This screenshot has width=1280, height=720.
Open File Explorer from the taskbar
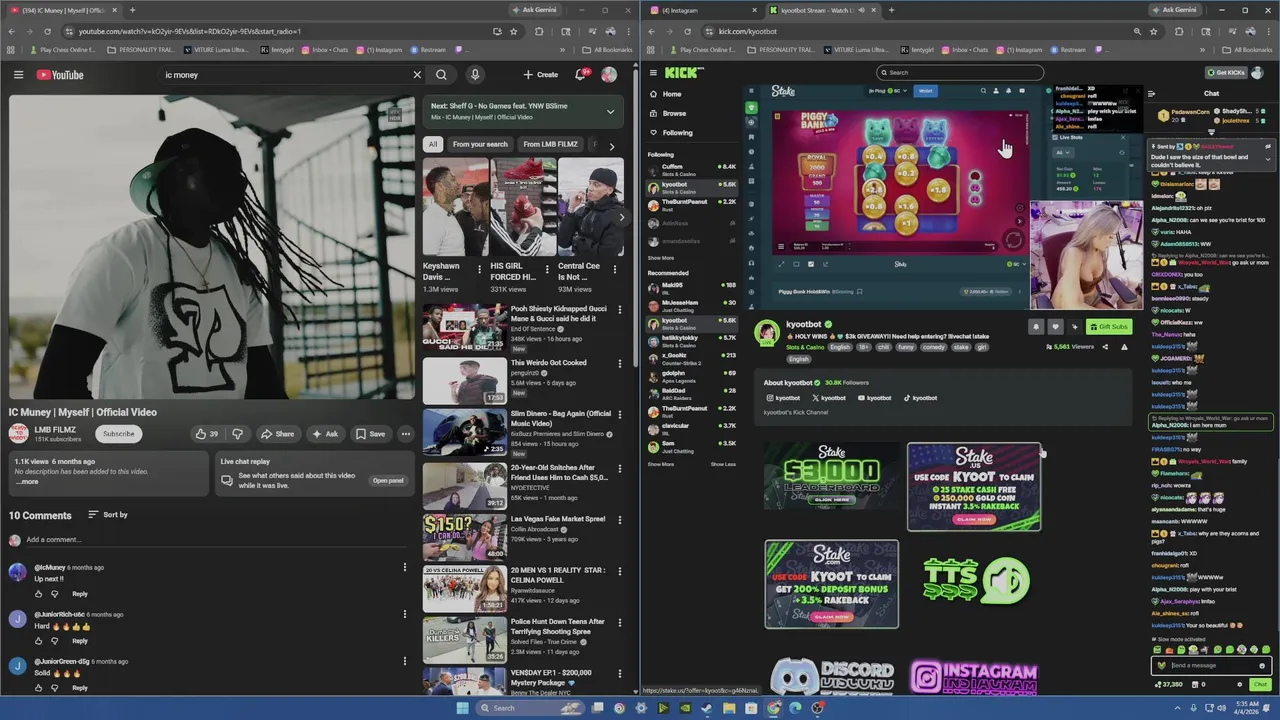tap(729, 708)
